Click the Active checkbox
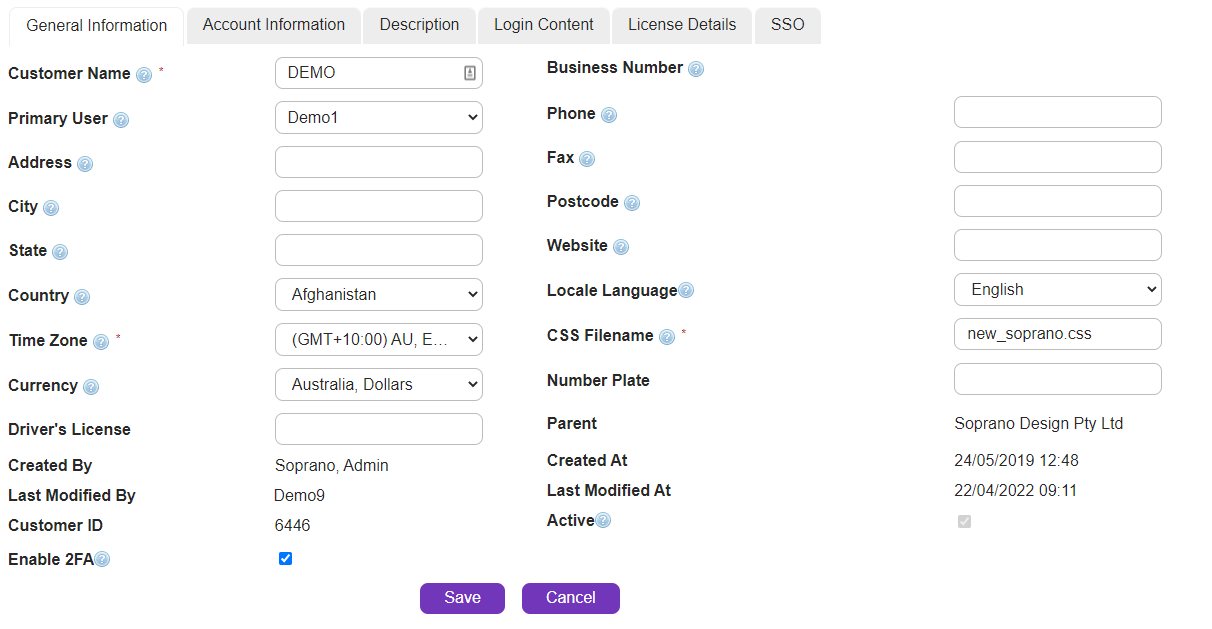The image size is (1212, 629). [964, 521]
